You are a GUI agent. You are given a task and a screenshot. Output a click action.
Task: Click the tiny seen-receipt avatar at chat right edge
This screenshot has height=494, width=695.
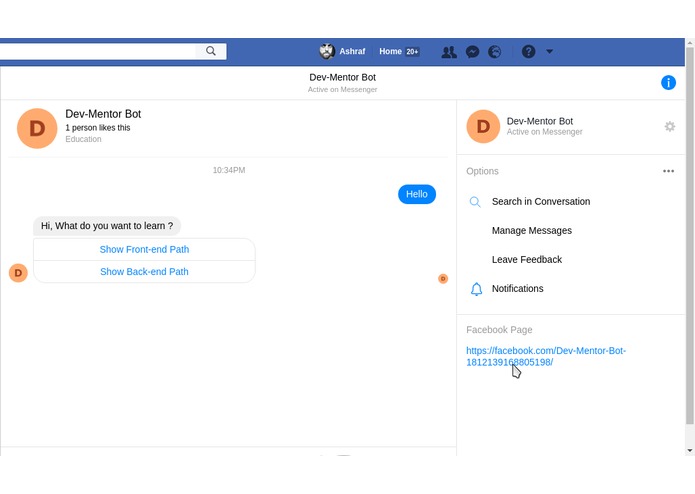(443, 278)
